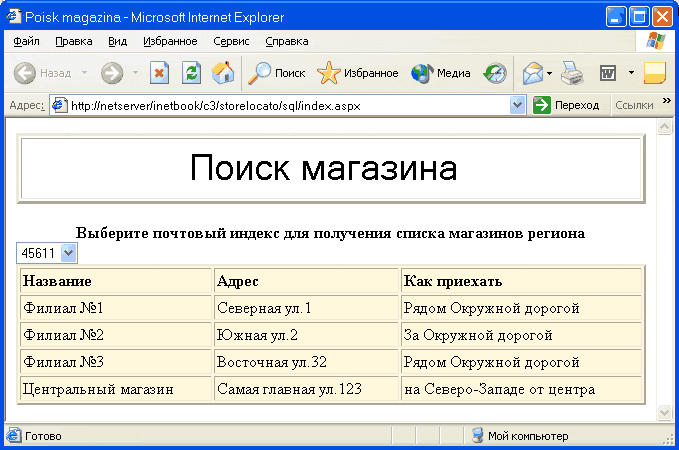Image resolution: width=679 pixels, height=450 pixels.
Task: Click the Поиск магазина heading
Action: (323, 168)
